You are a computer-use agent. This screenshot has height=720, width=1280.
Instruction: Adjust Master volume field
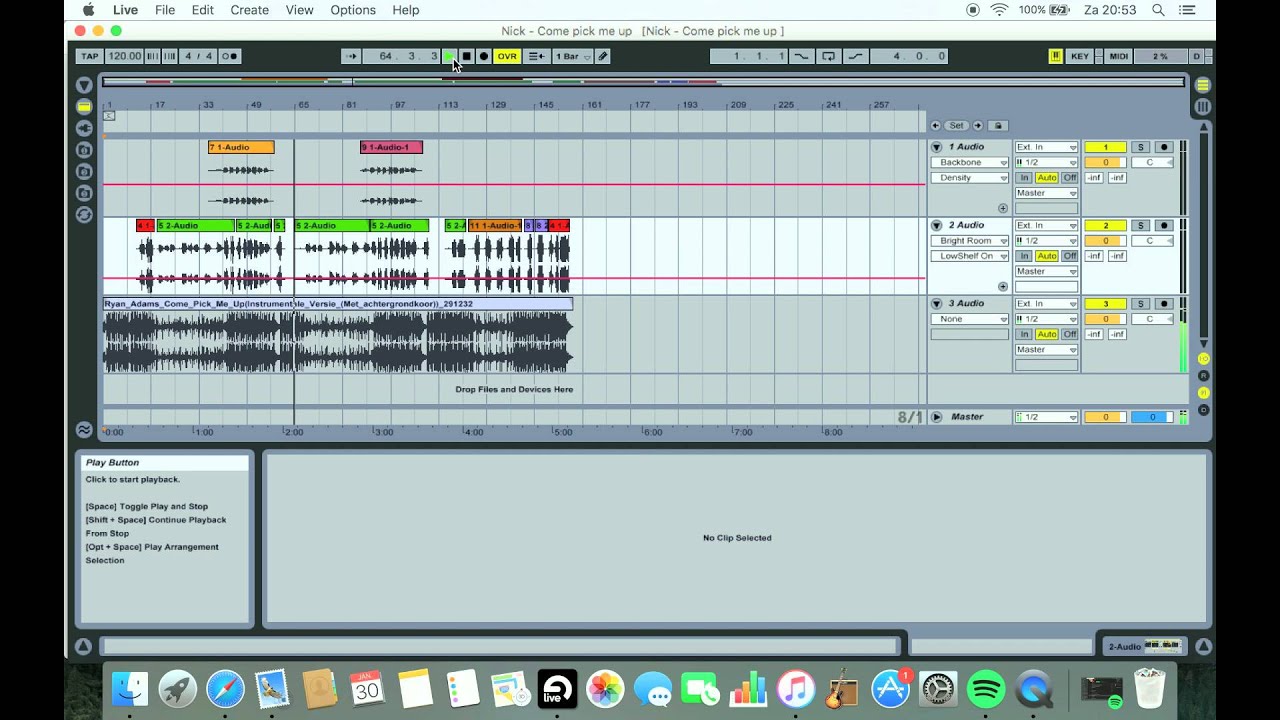1105,417
